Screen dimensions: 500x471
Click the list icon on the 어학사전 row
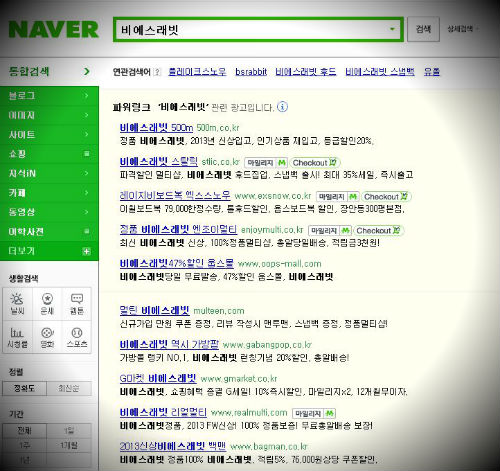tap(87, 231)
